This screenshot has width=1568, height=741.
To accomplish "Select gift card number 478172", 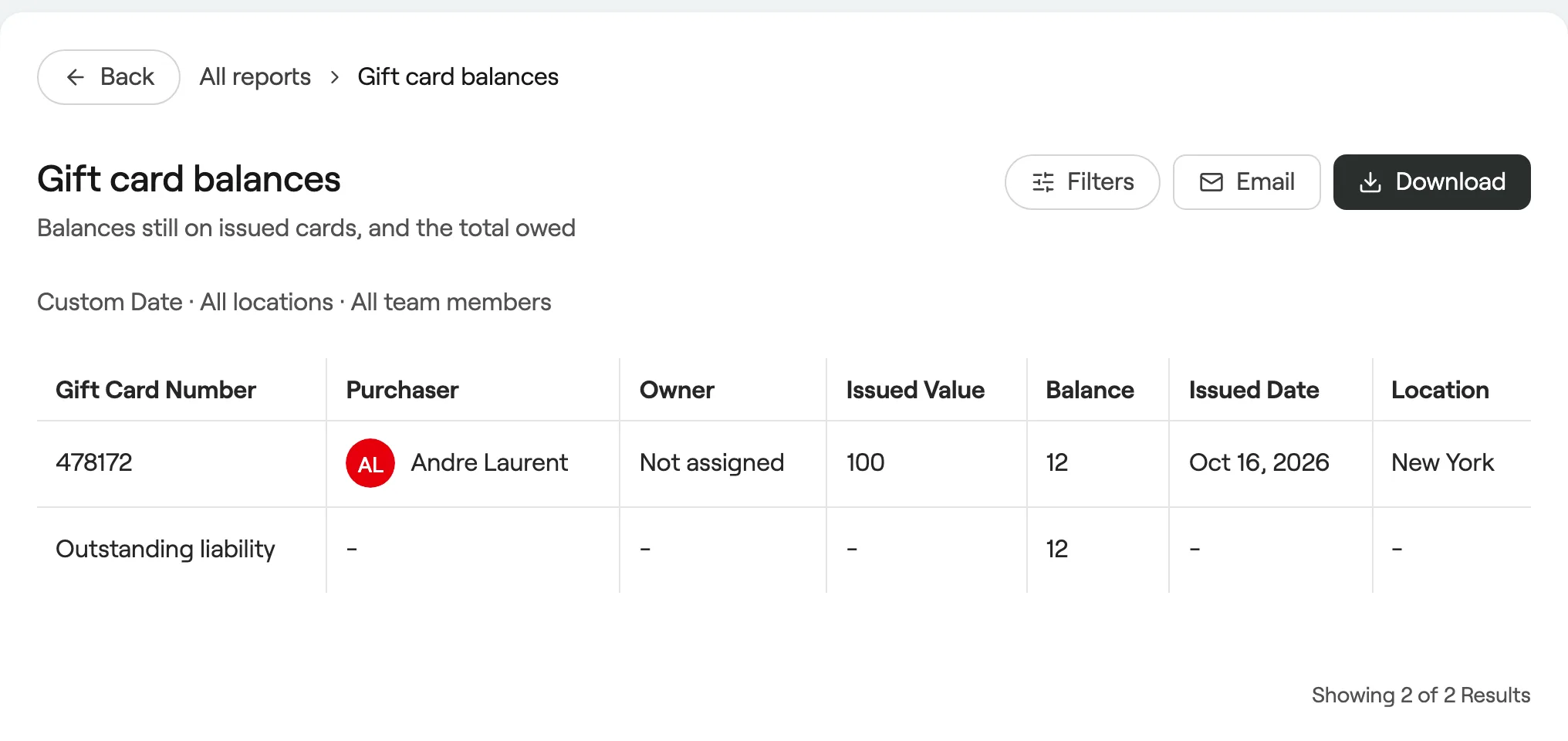I will (94, 462).
